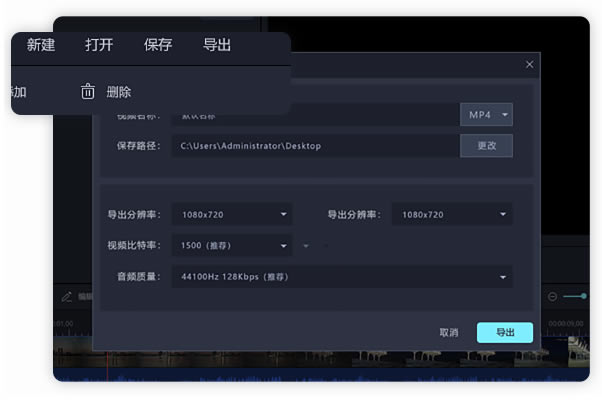This screenshot has width=602, height=404.
Task: Click the 新建 (New) menu item
Action: click(41, 45)
